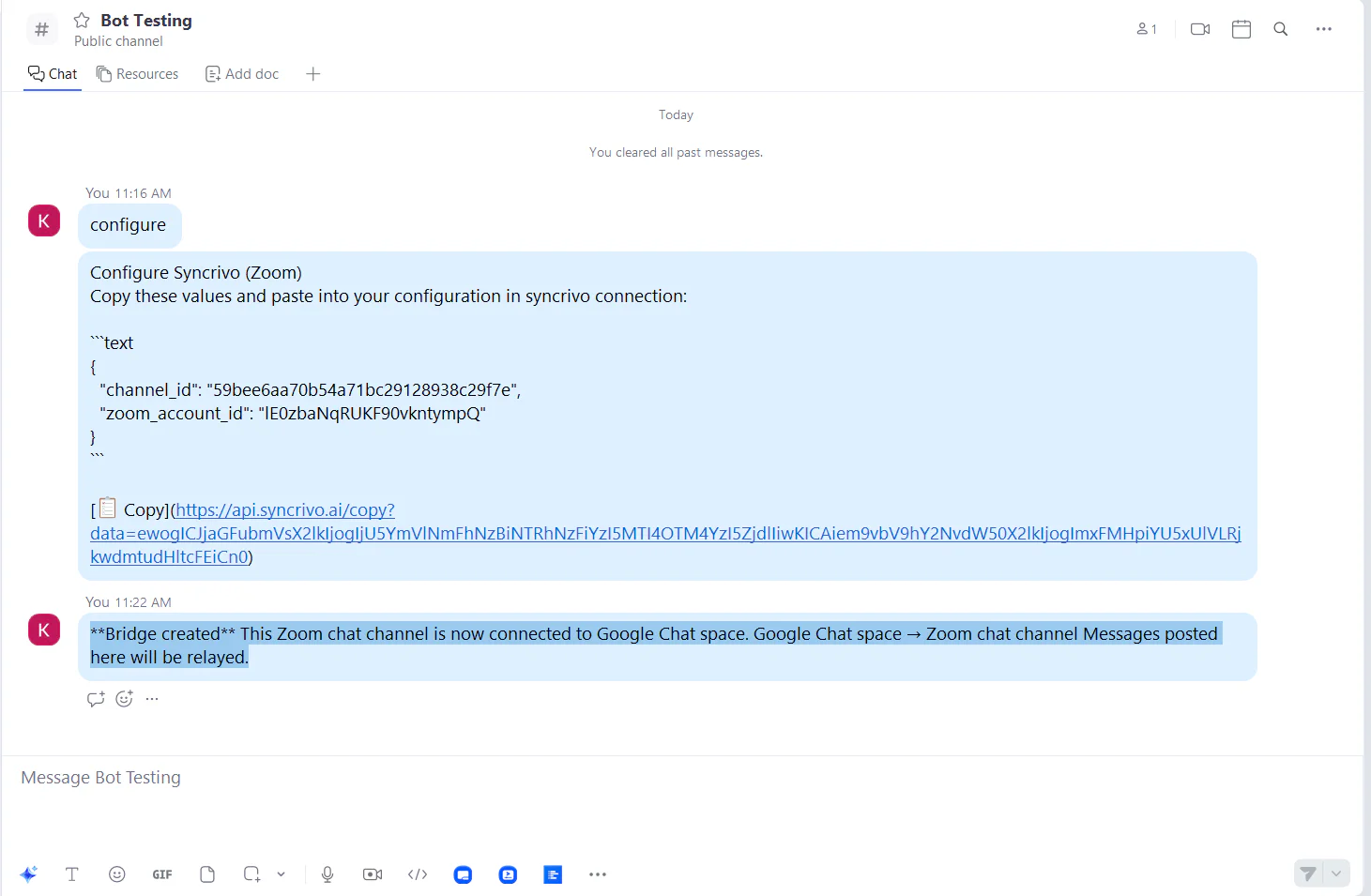Click the Public channel label
Screen dimensions: 1371x896
pyautogui.click(x=118, y=41)
